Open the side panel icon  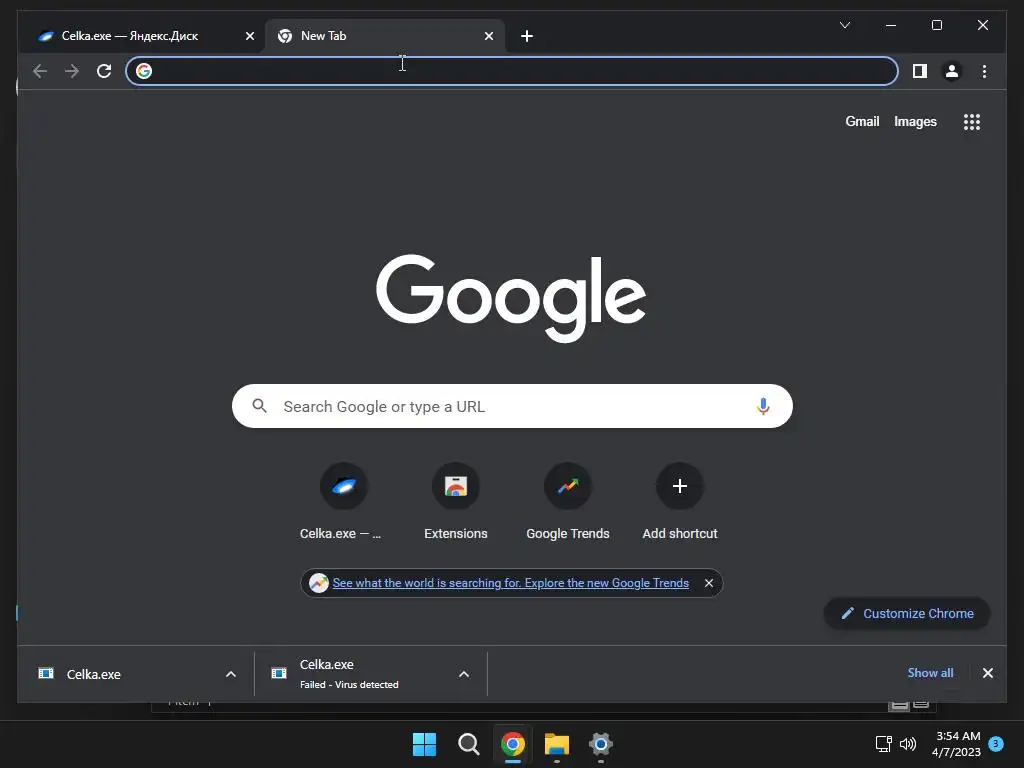click(x=920, y=71)
